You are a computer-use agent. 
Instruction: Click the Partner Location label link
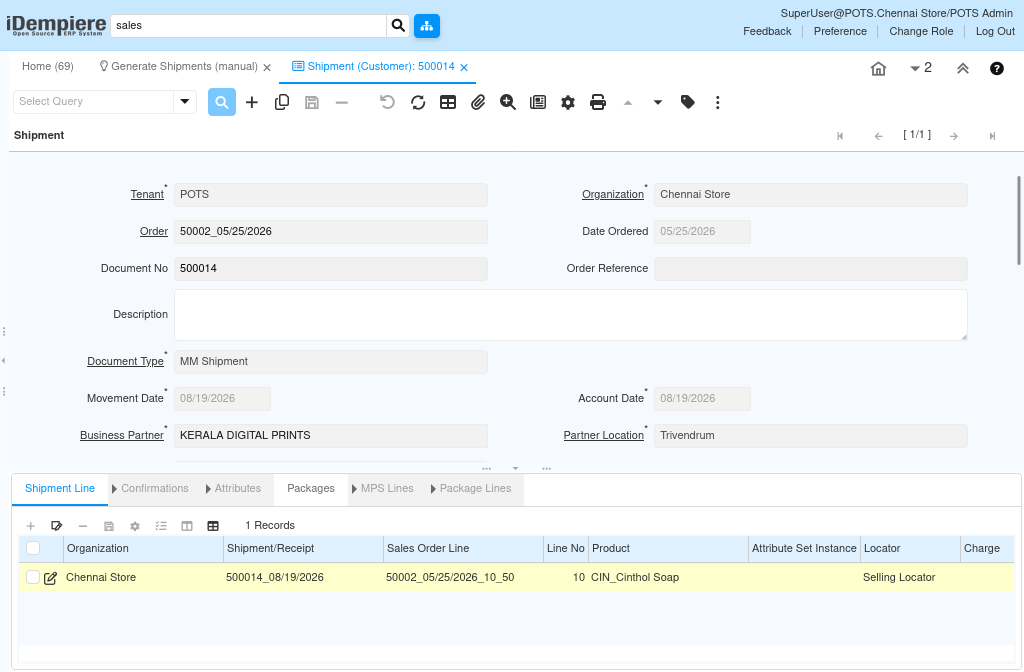tap(603, 436)
